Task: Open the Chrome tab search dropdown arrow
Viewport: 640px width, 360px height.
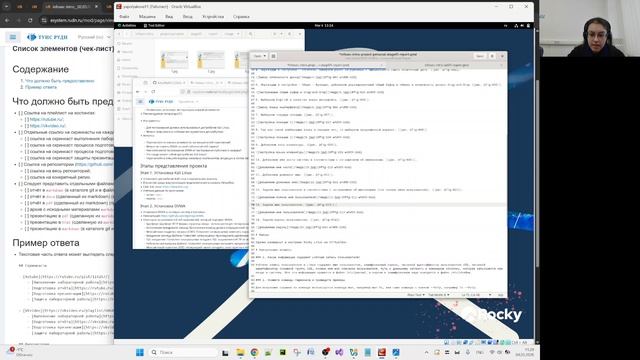Action: pos(7,7)
